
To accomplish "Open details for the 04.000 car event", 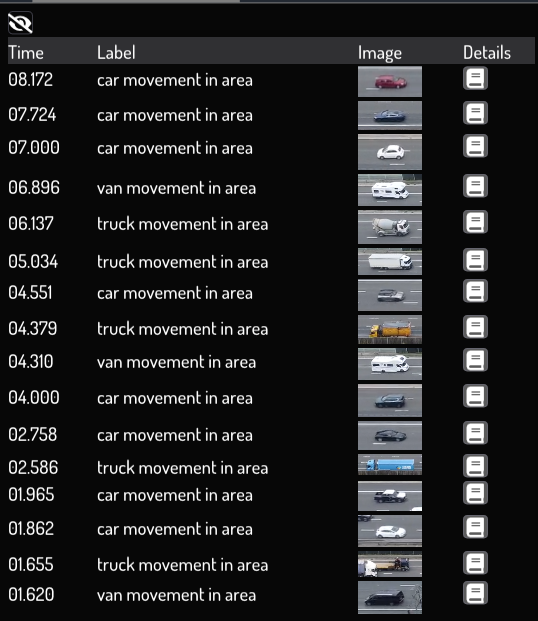I will click(x=475, y=396).
